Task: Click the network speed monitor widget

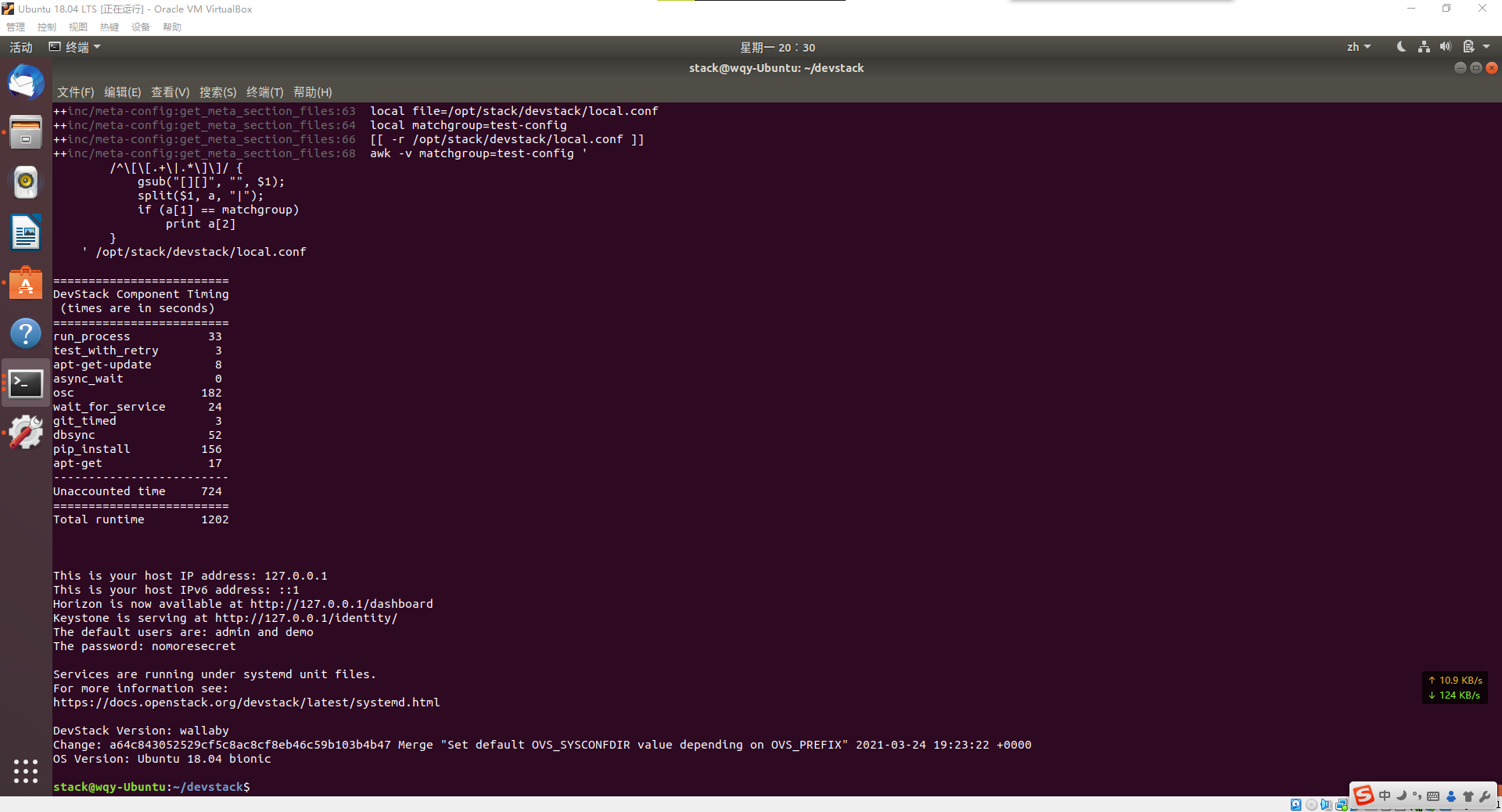Action: [x=1453, y=688]
